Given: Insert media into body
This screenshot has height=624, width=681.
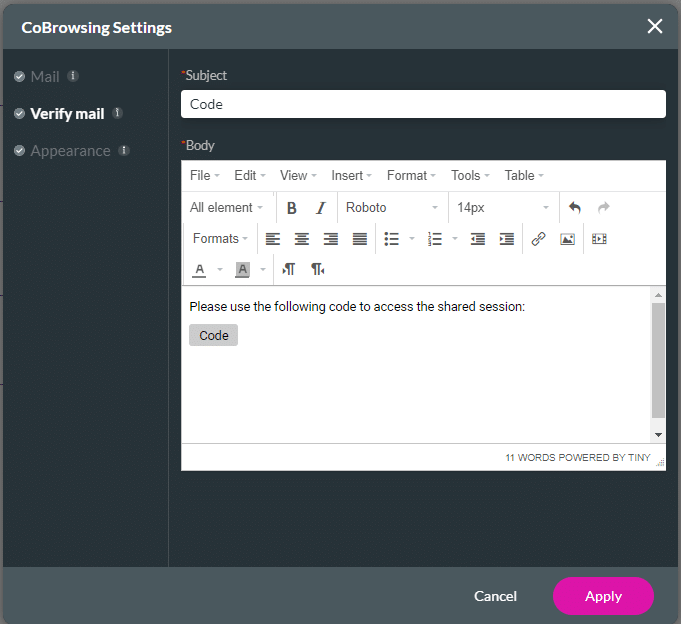Looking at the screenshot, I should 599,239.
